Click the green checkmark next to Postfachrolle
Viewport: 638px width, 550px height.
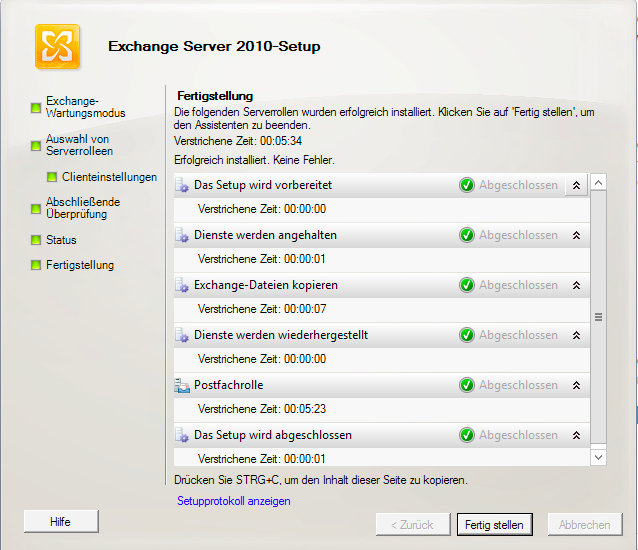pos(467,385)
